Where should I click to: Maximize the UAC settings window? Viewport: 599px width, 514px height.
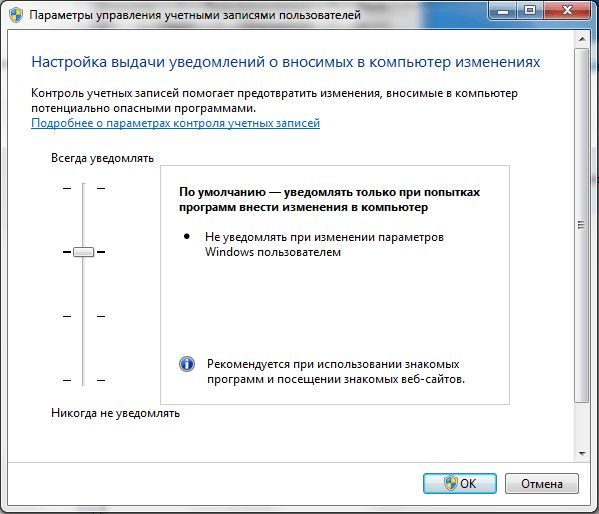[x=530, y=10]
